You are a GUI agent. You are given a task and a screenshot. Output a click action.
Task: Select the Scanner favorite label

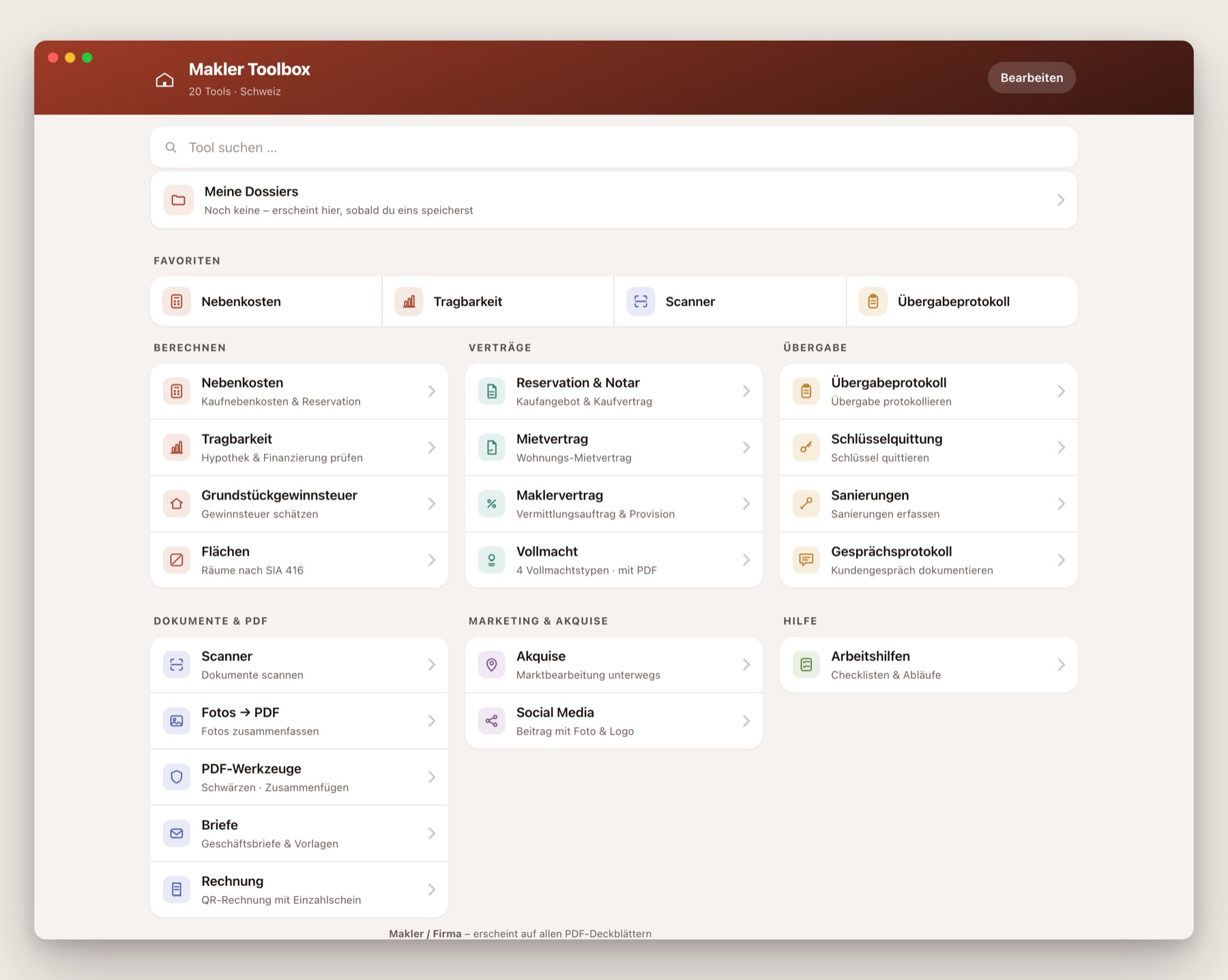tap(690, 301)
